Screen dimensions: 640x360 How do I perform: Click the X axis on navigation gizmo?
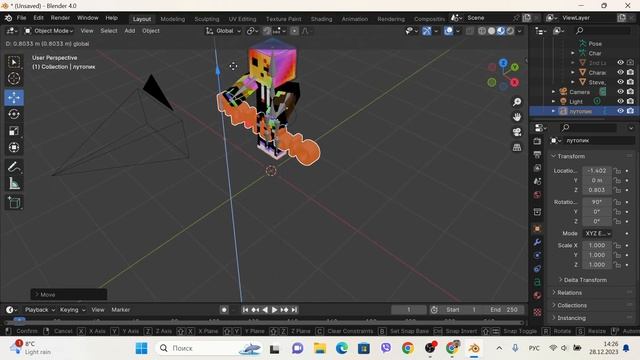tap(515, 82)
